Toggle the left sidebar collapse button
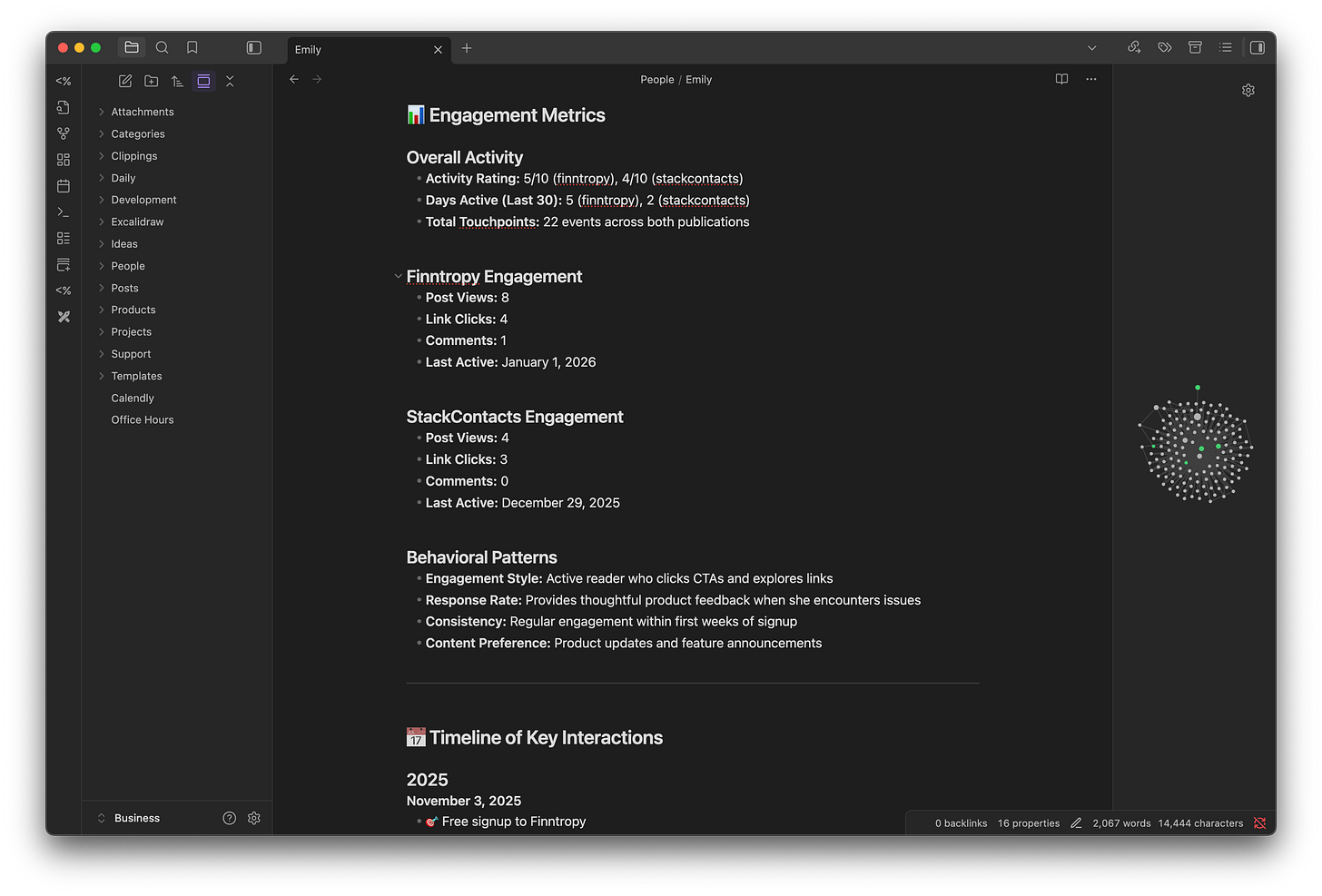Image resolution: width=1322 pixels, height=896 pixels. coord(254,47)
